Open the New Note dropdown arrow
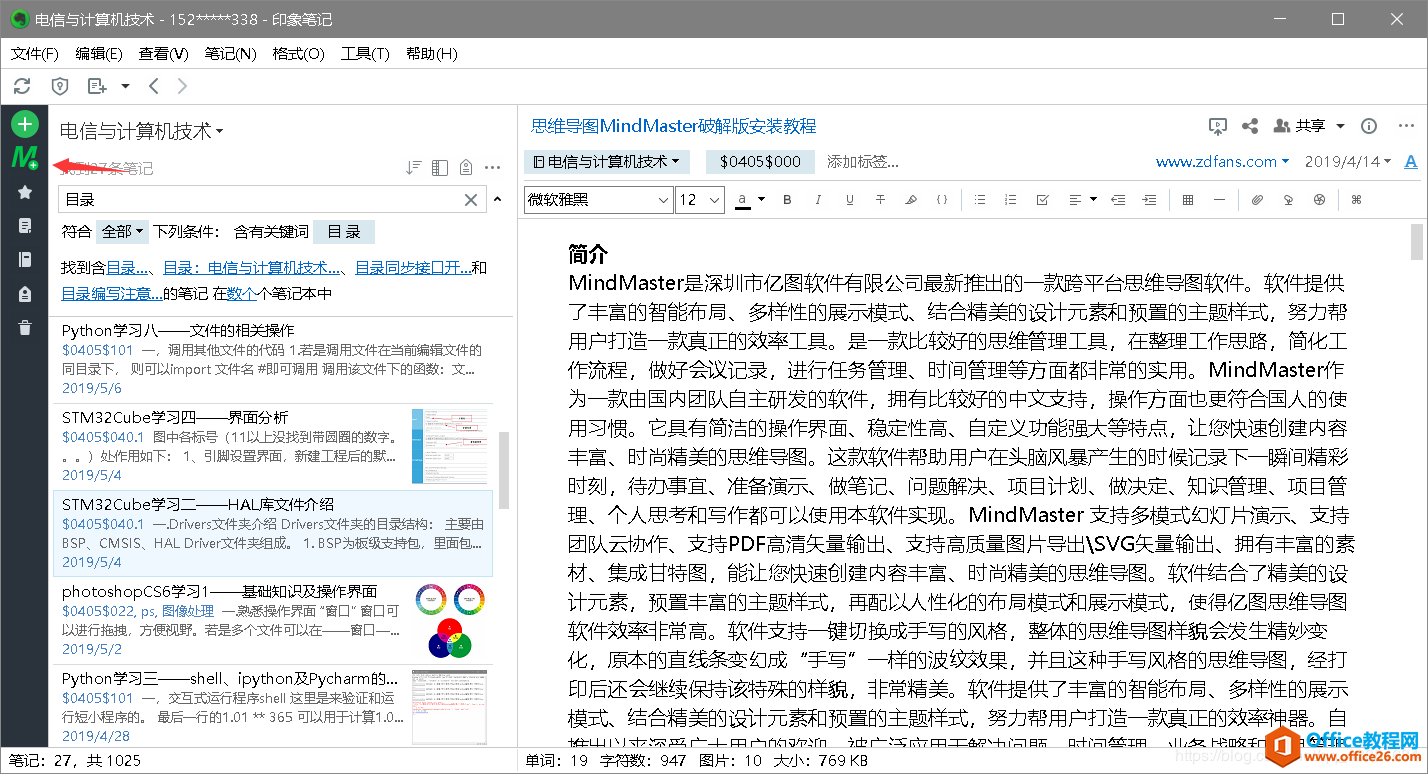The height and width of the screenshot is (774, 1428). coord(125,86)
